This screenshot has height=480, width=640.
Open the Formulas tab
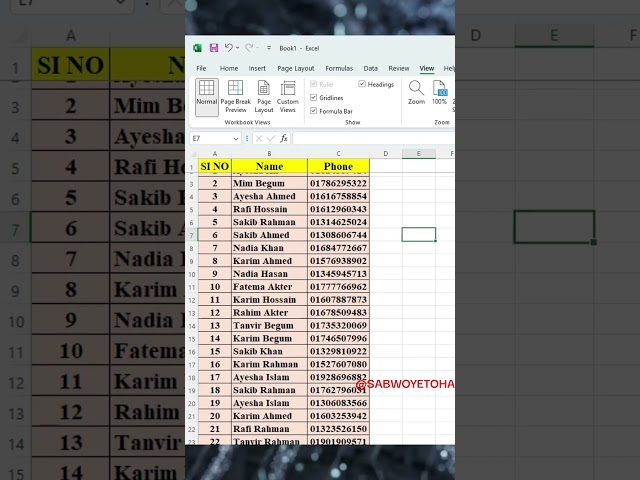coord(339,68)
